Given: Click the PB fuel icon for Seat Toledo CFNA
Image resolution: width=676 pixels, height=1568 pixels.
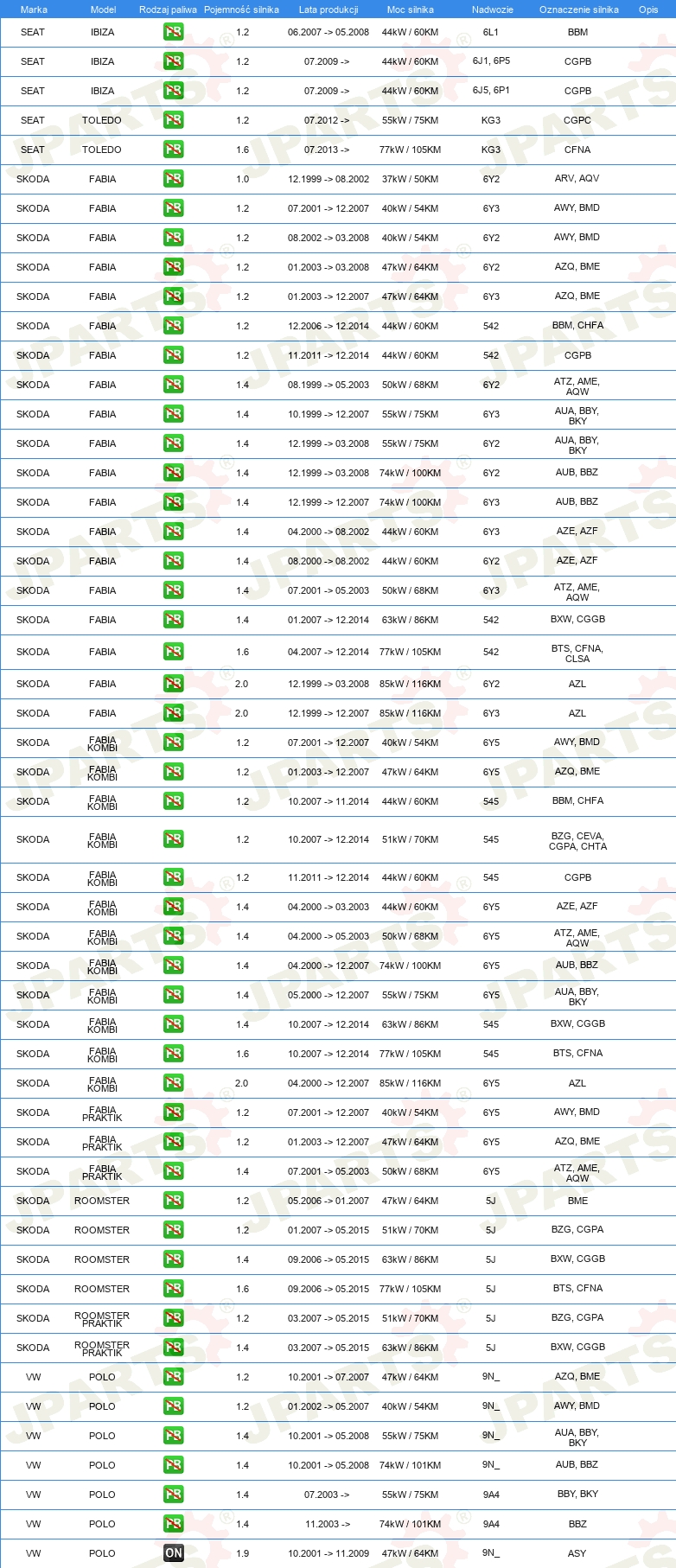Looking at the screenshot, I should point(173,150).
